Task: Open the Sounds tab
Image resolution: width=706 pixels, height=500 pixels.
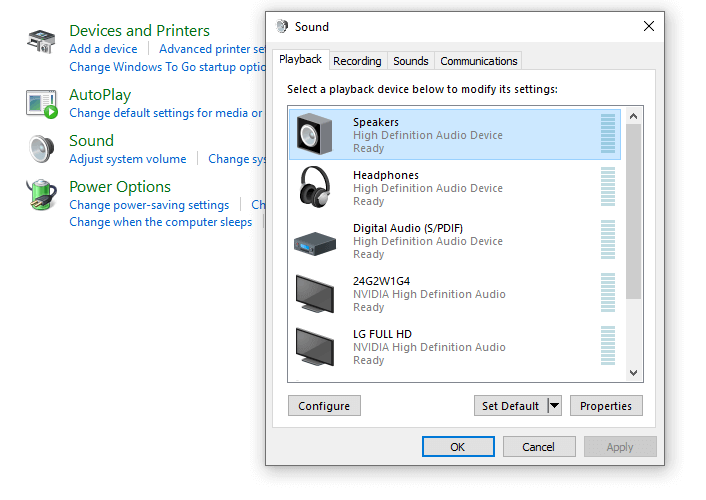Action: [x=411, y=61]
